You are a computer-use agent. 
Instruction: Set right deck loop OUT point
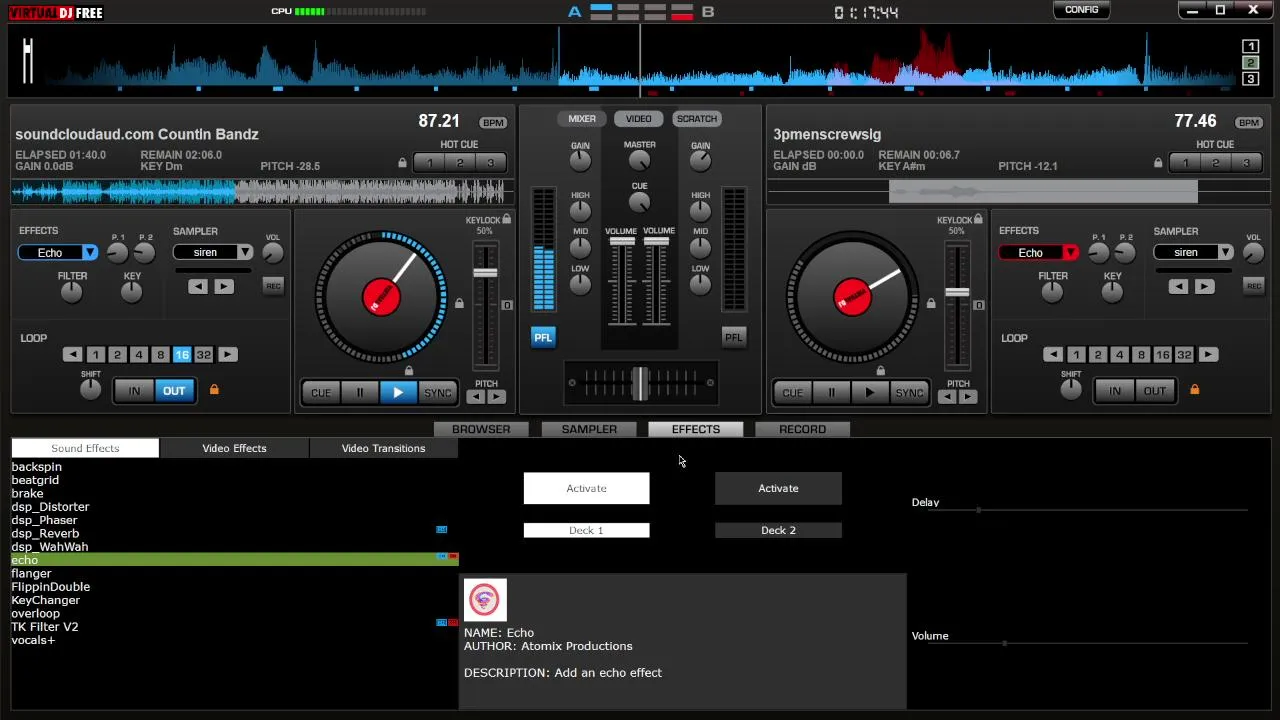click(x=1155, y=391)
